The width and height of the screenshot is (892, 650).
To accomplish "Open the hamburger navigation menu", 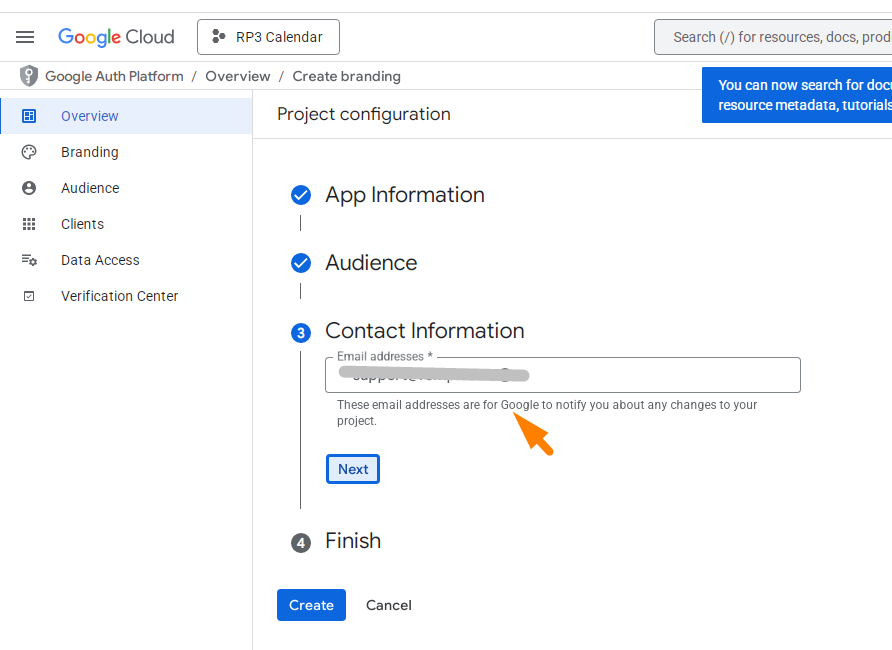I will coord(25,37).
